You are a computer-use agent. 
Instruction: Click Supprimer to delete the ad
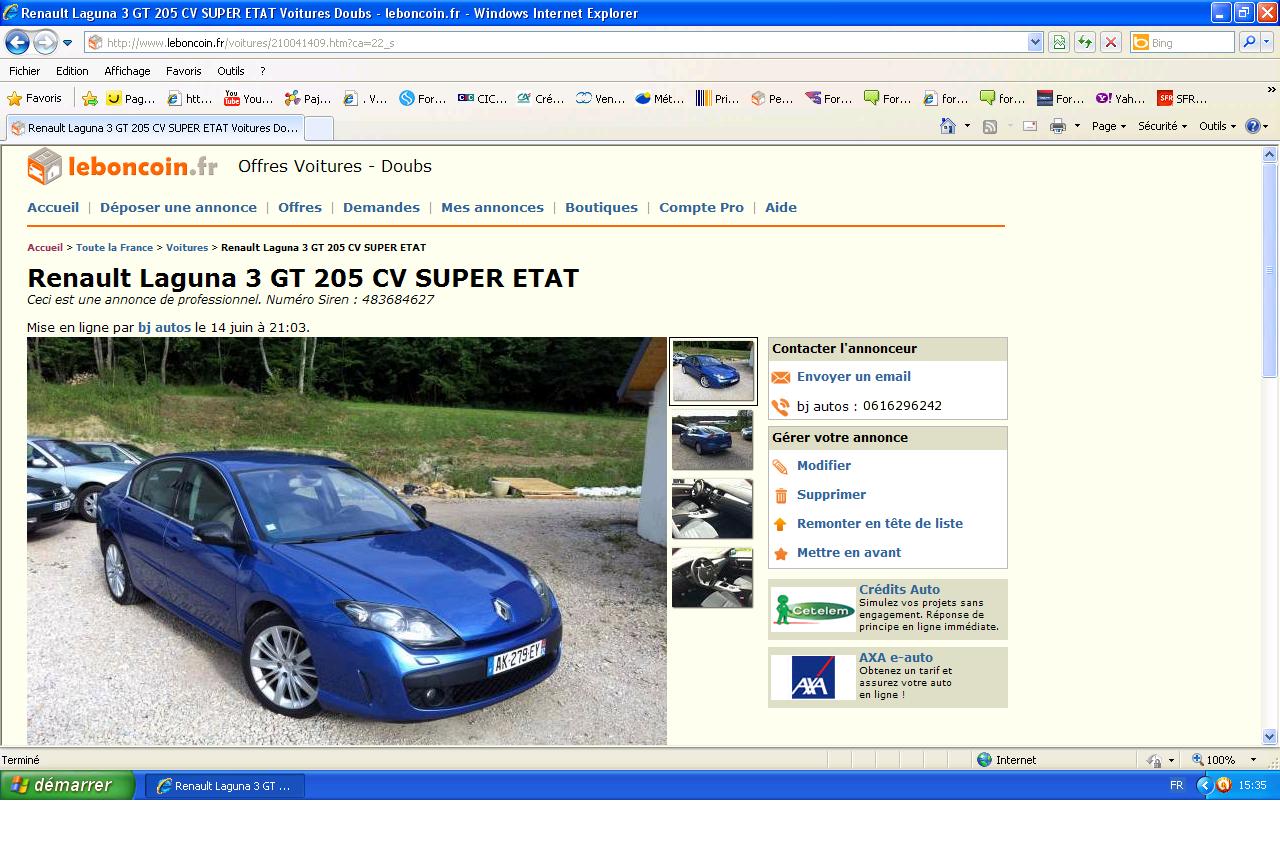coord(831,495)
